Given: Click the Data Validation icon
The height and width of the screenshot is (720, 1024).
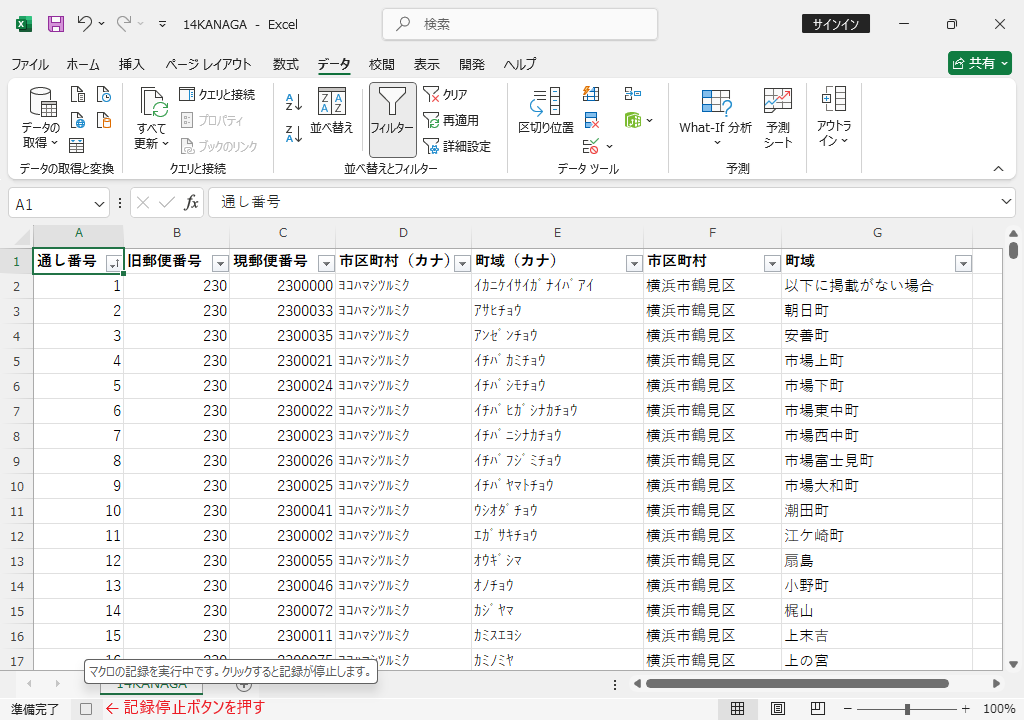Looking at the screenshot, I should click(x=590, y=146).
